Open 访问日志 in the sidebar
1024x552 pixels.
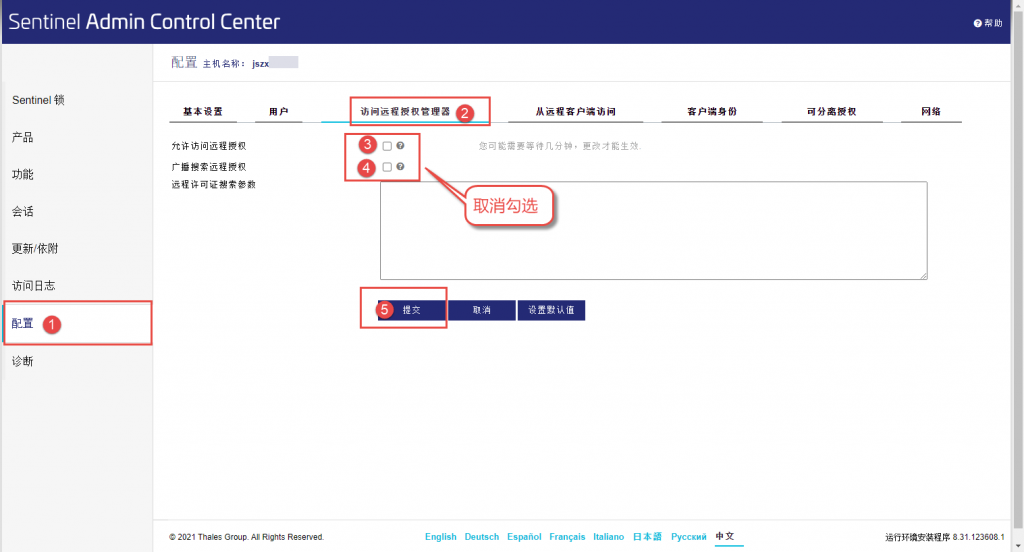(x=34, y=286)
